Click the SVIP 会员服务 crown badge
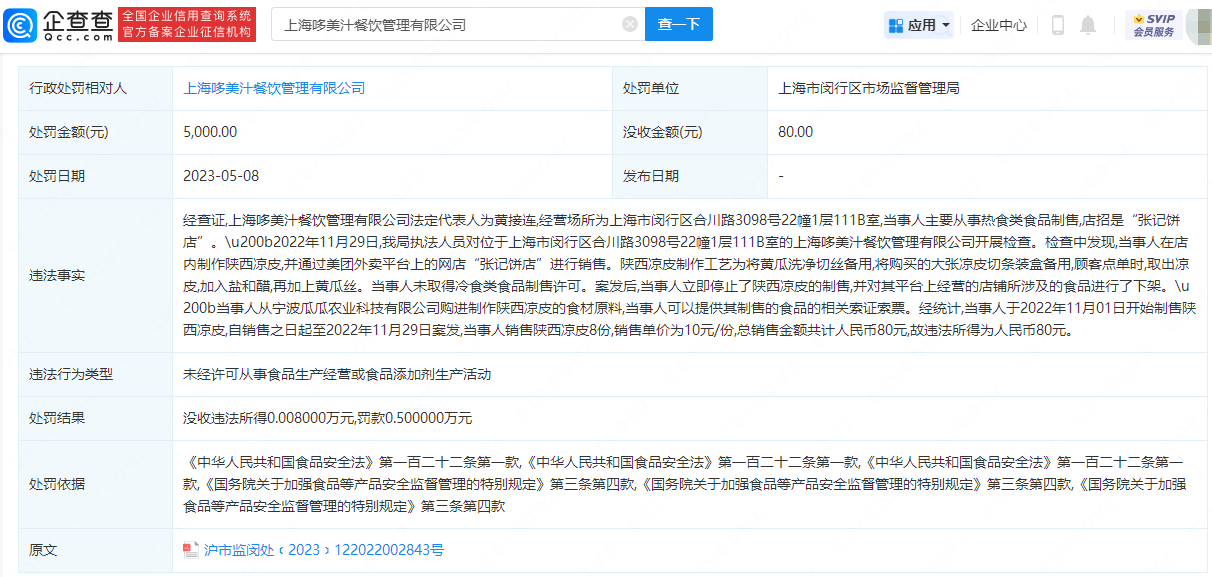Image resolution: width=1212 pixels, height=577 pixels. coord(1153,25)
